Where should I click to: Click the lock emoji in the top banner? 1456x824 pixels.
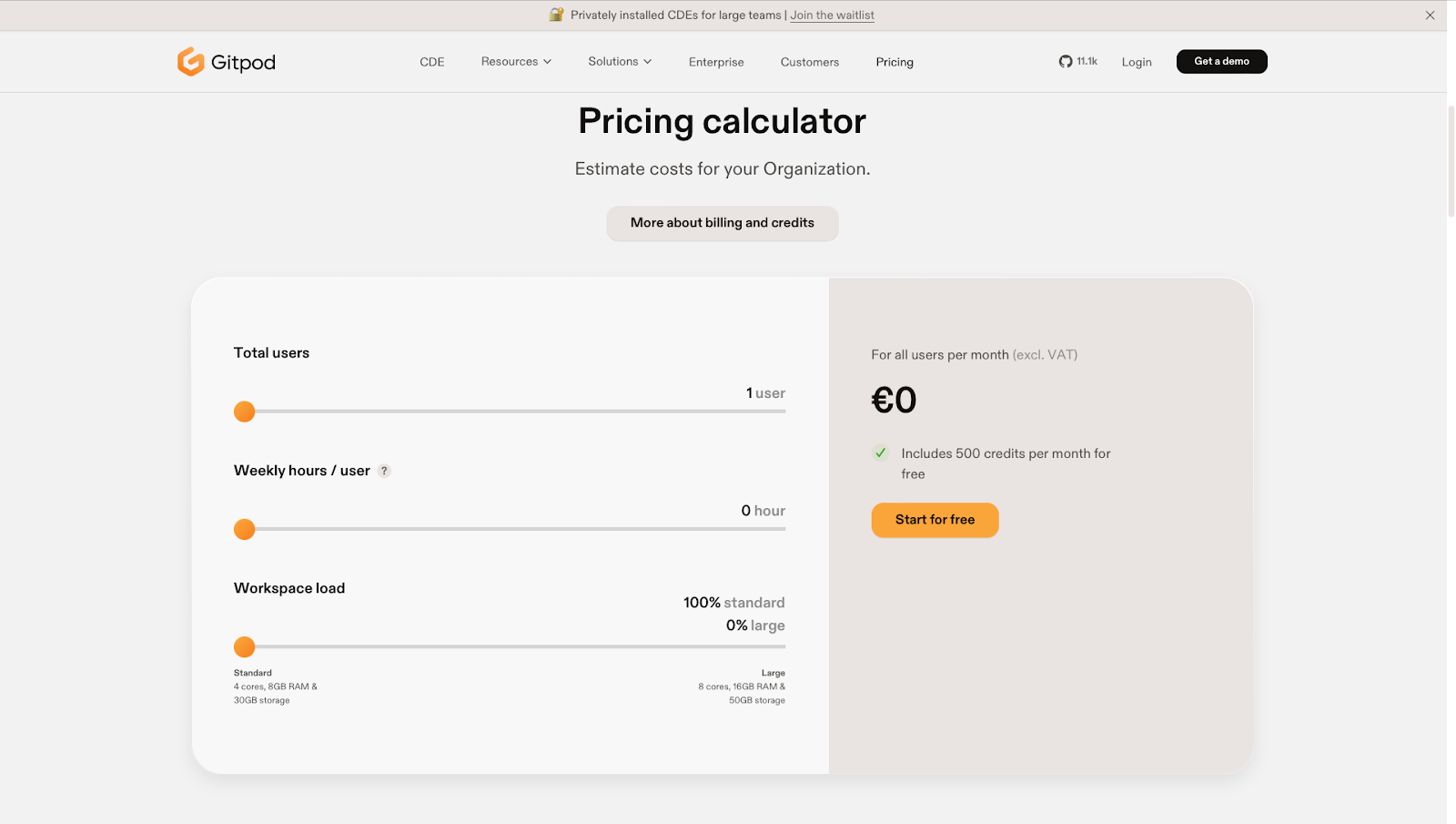tap(556, 15)
